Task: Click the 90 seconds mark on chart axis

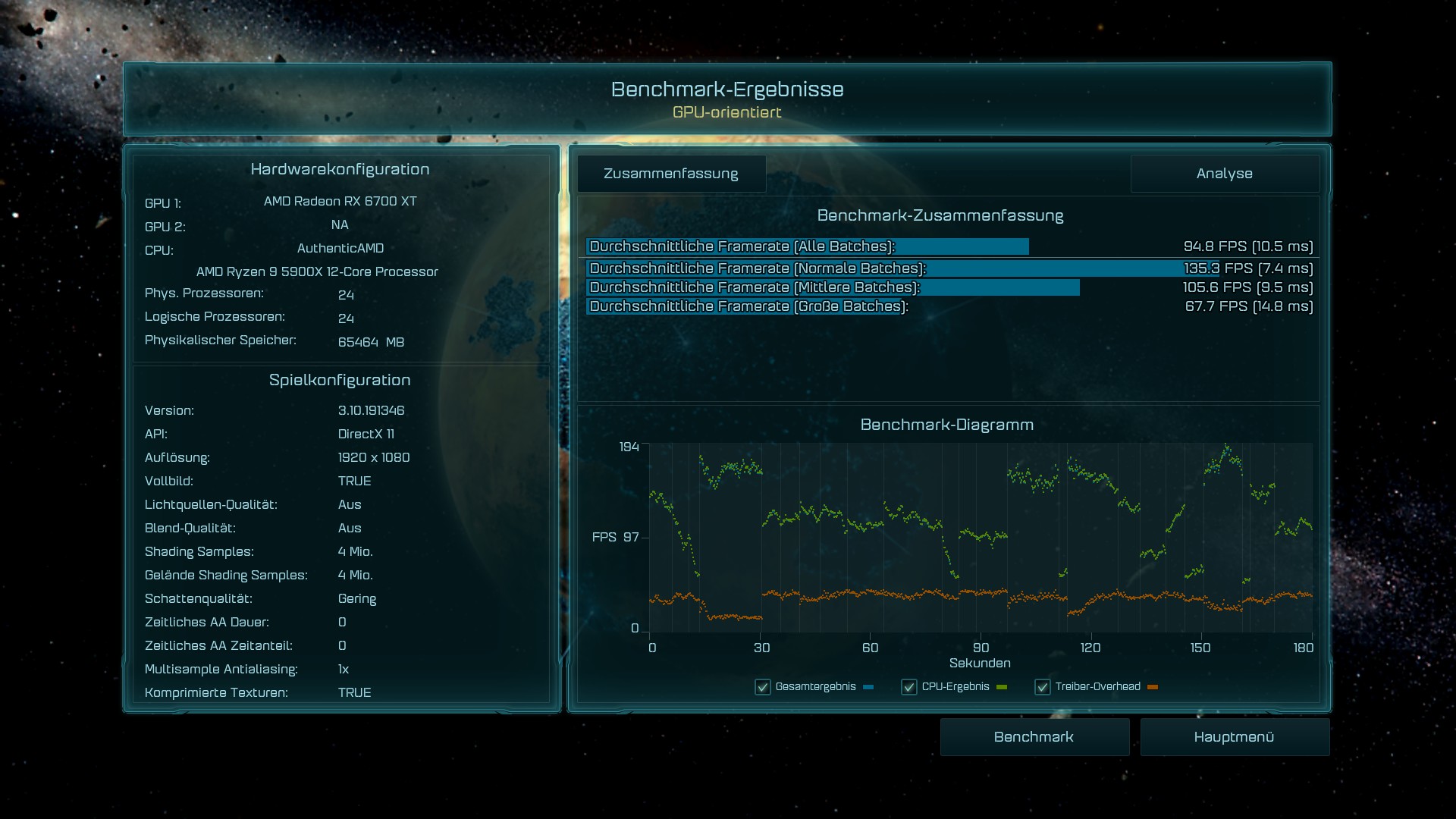Action: (981, 648)
